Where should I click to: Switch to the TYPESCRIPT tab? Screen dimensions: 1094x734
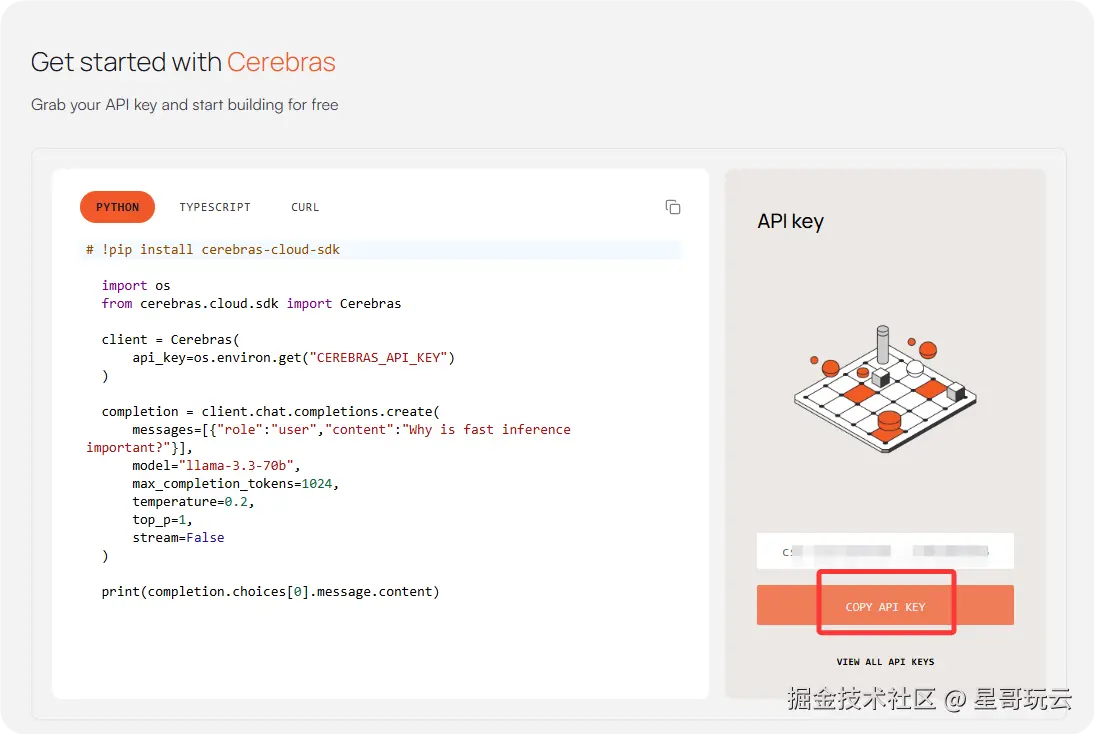(x=215, y=207)
